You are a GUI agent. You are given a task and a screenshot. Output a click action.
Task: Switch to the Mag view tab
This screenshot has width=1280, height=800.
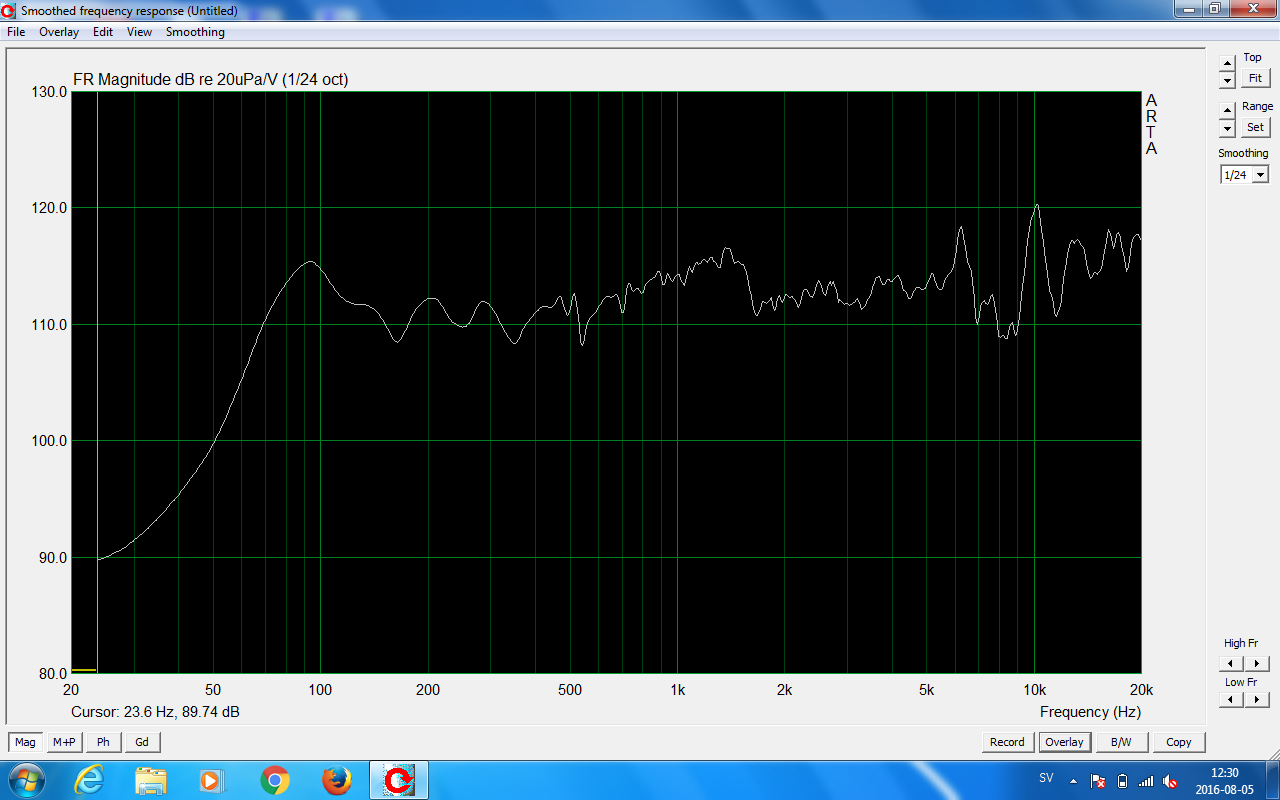point(25,742)
